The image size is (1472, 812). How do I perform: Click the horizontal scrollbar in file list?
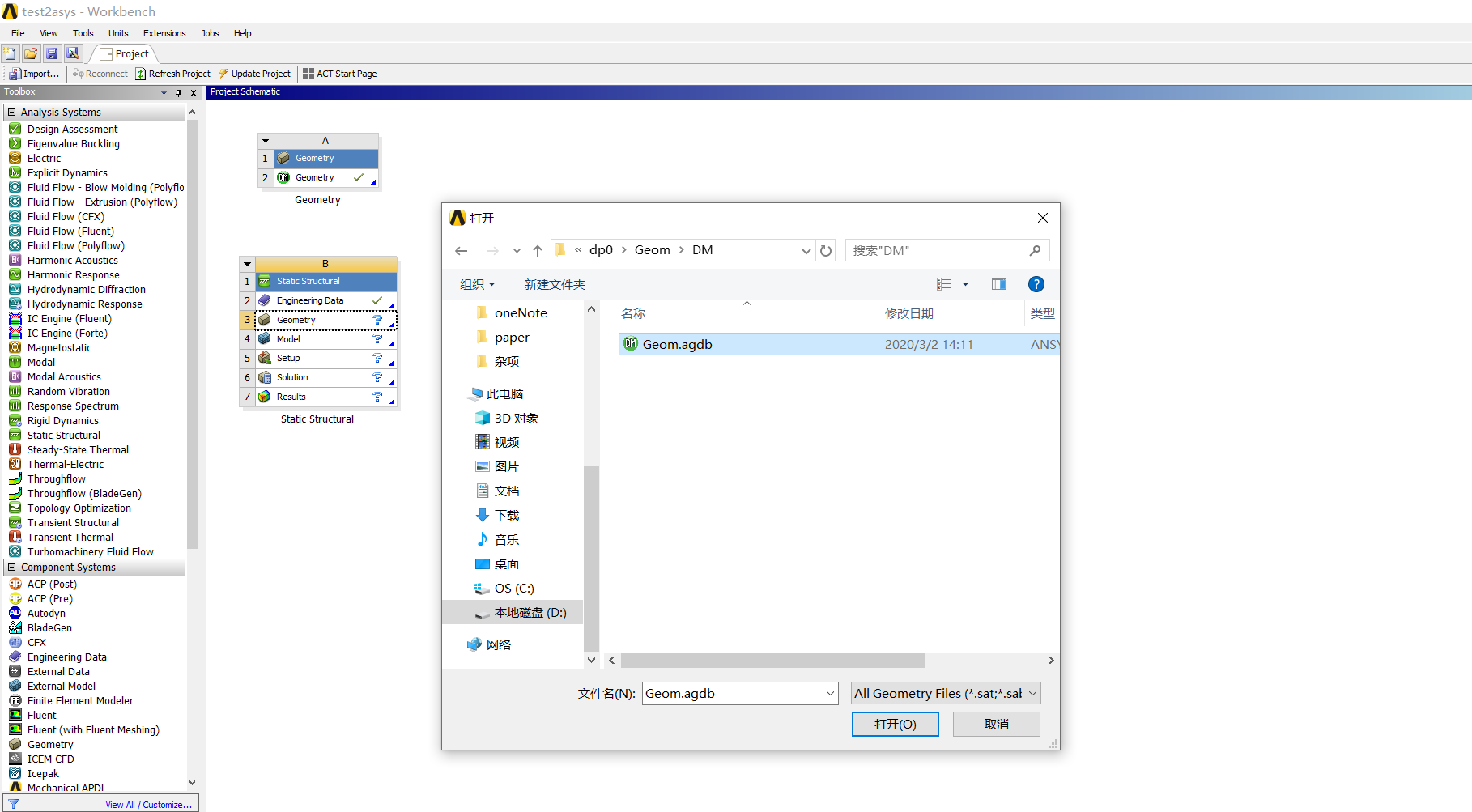click(x=773, y=661)
